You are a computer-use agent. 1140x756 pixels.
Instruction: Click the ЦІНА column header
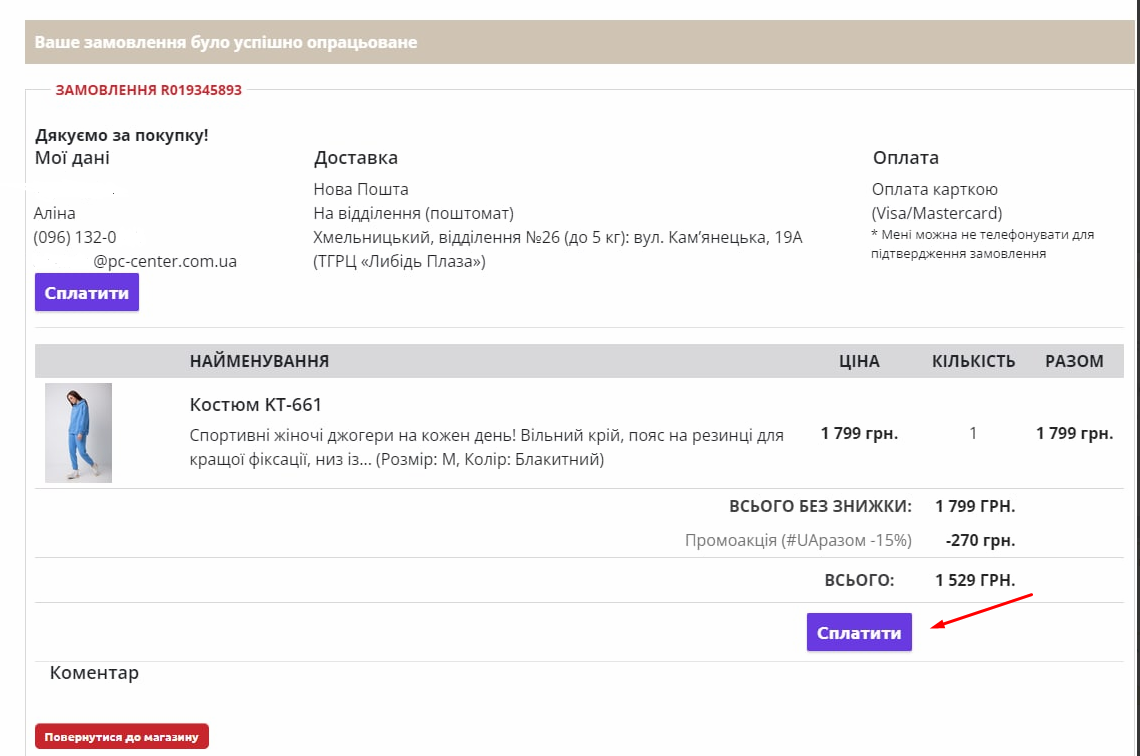(x=859, y=361)
